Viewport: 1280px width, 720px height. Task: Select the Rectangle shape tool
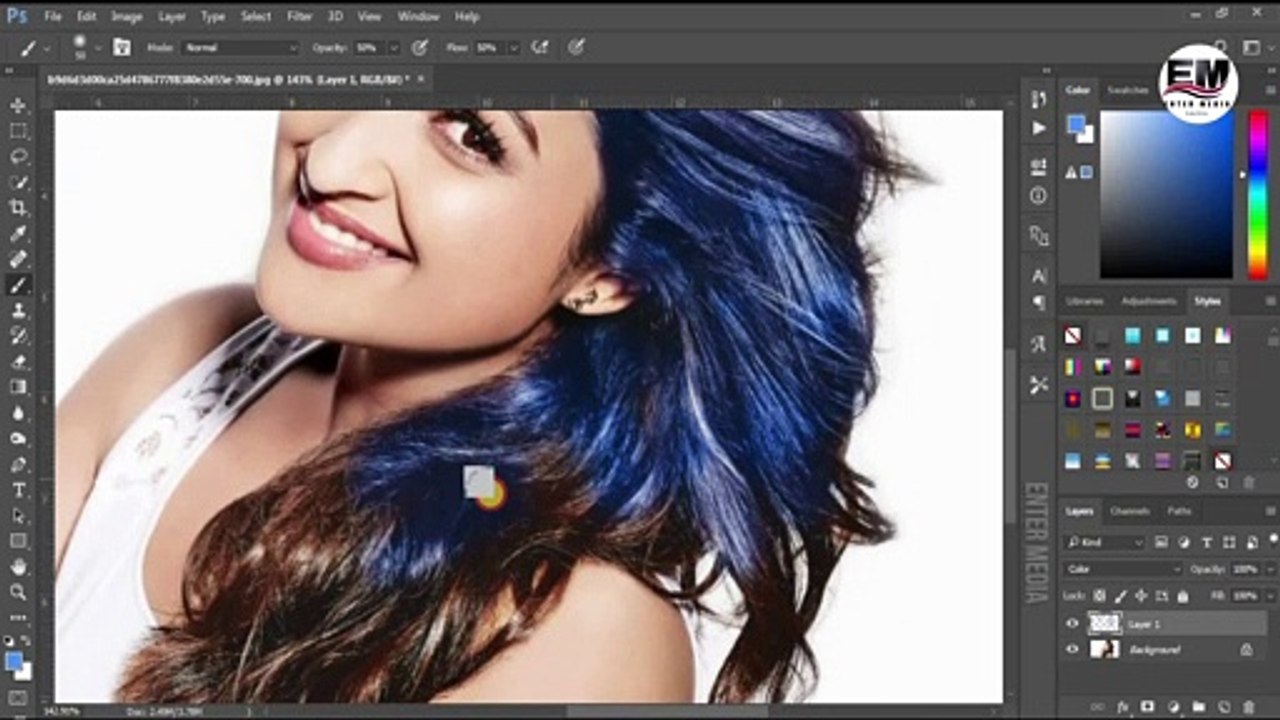pyautogui.click(x=18, y=541)
